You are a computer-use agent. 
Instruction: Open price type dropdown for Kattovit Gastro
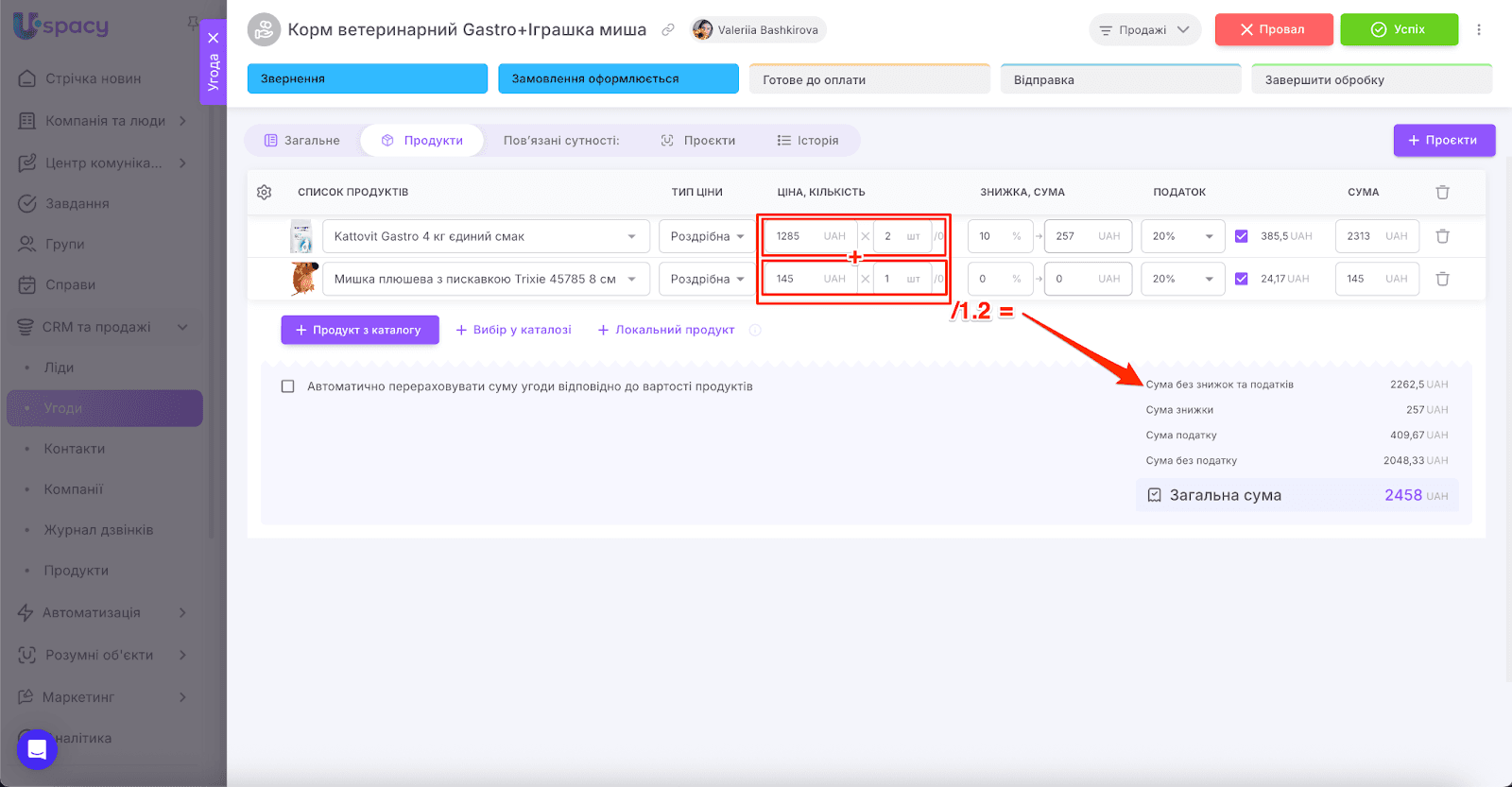point(707,236)
